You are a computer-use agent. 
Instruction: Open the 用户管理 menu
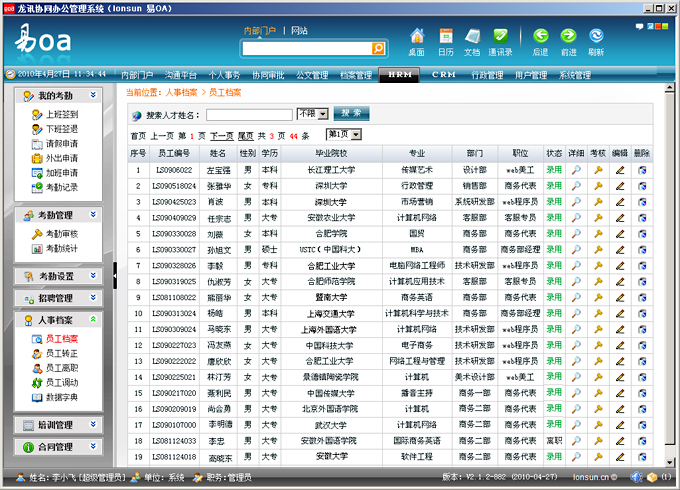tap(531, 75)
